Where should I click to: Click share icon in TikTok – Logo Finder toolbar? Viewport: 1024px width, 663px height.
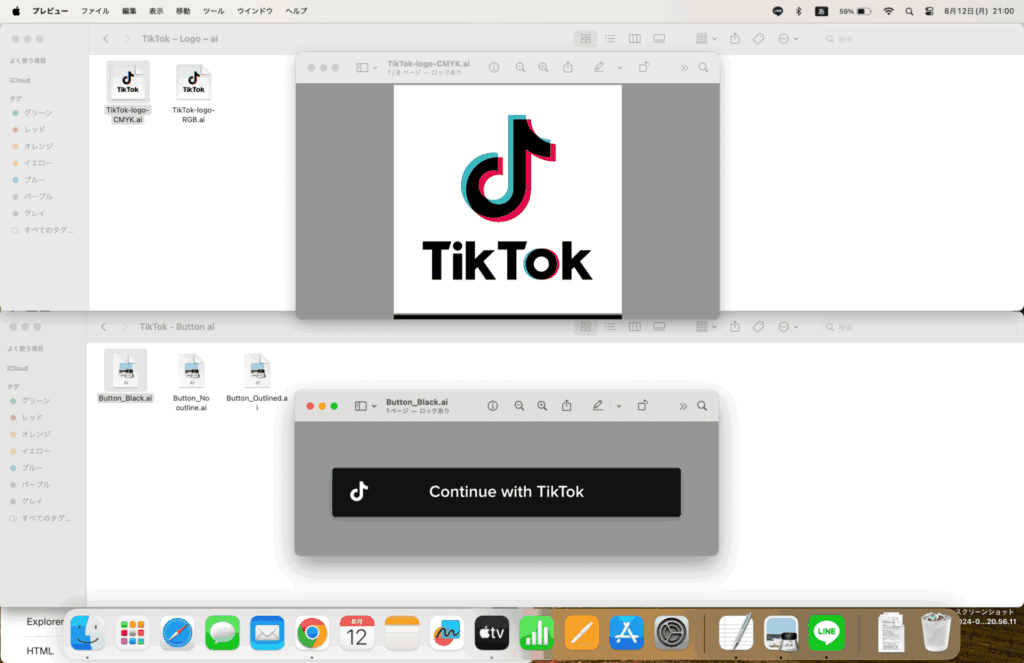[x=735, y=39]
